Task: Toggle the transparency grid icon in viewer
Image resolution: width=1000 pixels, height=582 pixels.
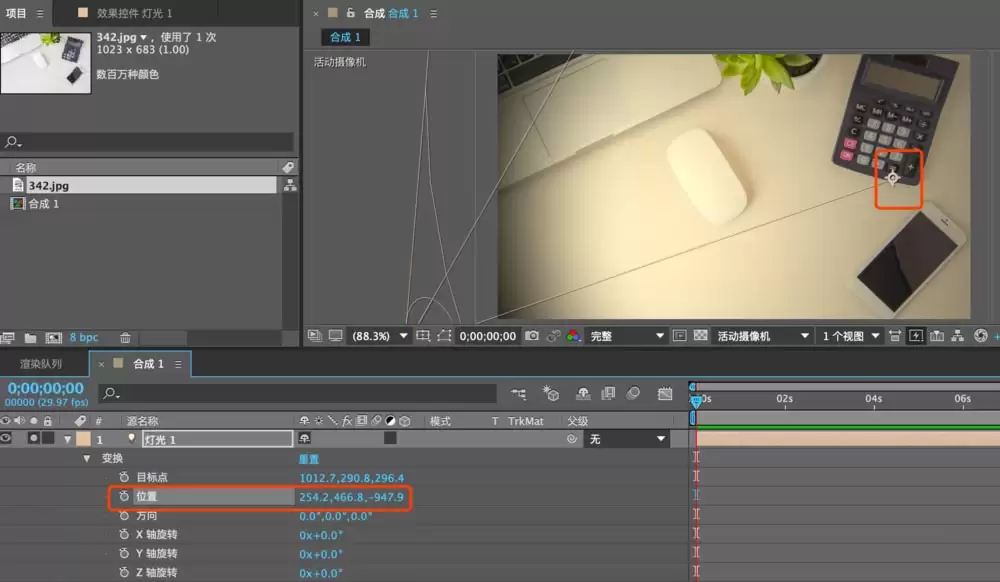Action: tap(700, 335)
